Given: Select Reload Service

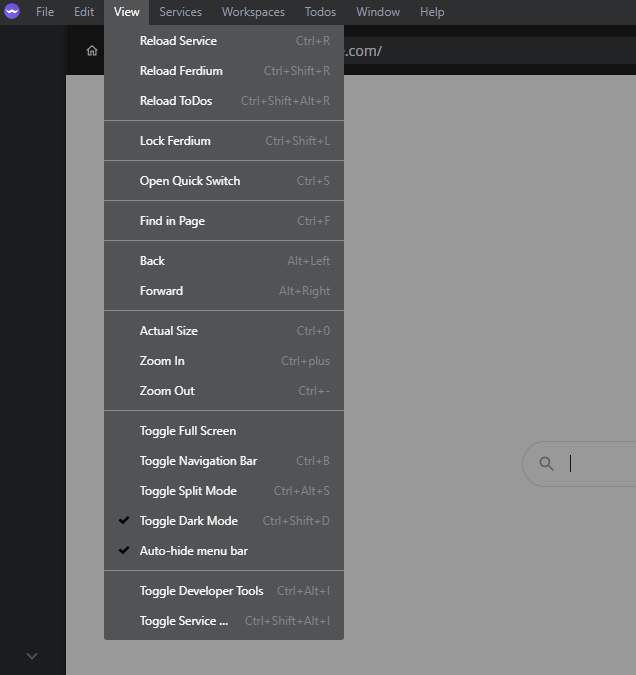Looking at the screenshot, I should point(224,41).
